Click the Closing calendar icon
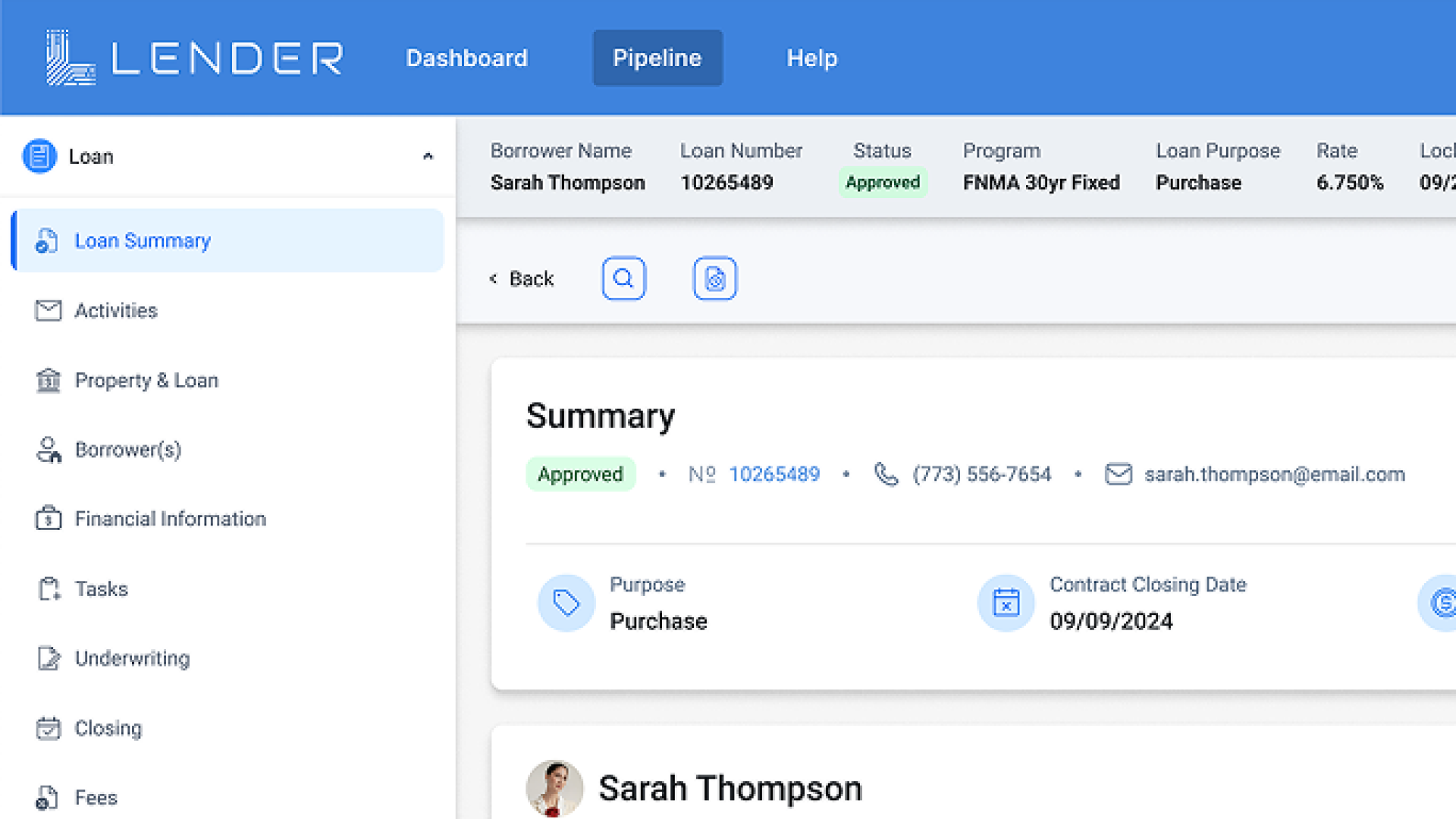Image resolution: width=1456 pixels, height=819 pixels. [x=49, y=728]
